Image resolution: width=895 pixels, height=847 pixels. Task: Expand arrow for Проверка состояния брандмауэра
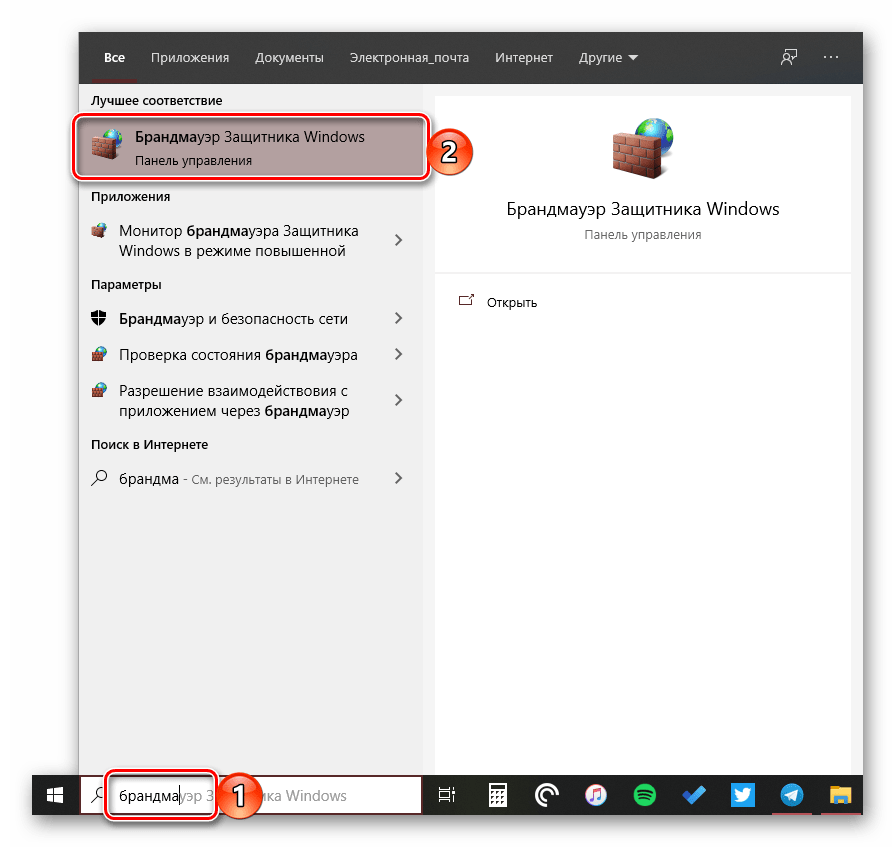click(x=399, y=355)
